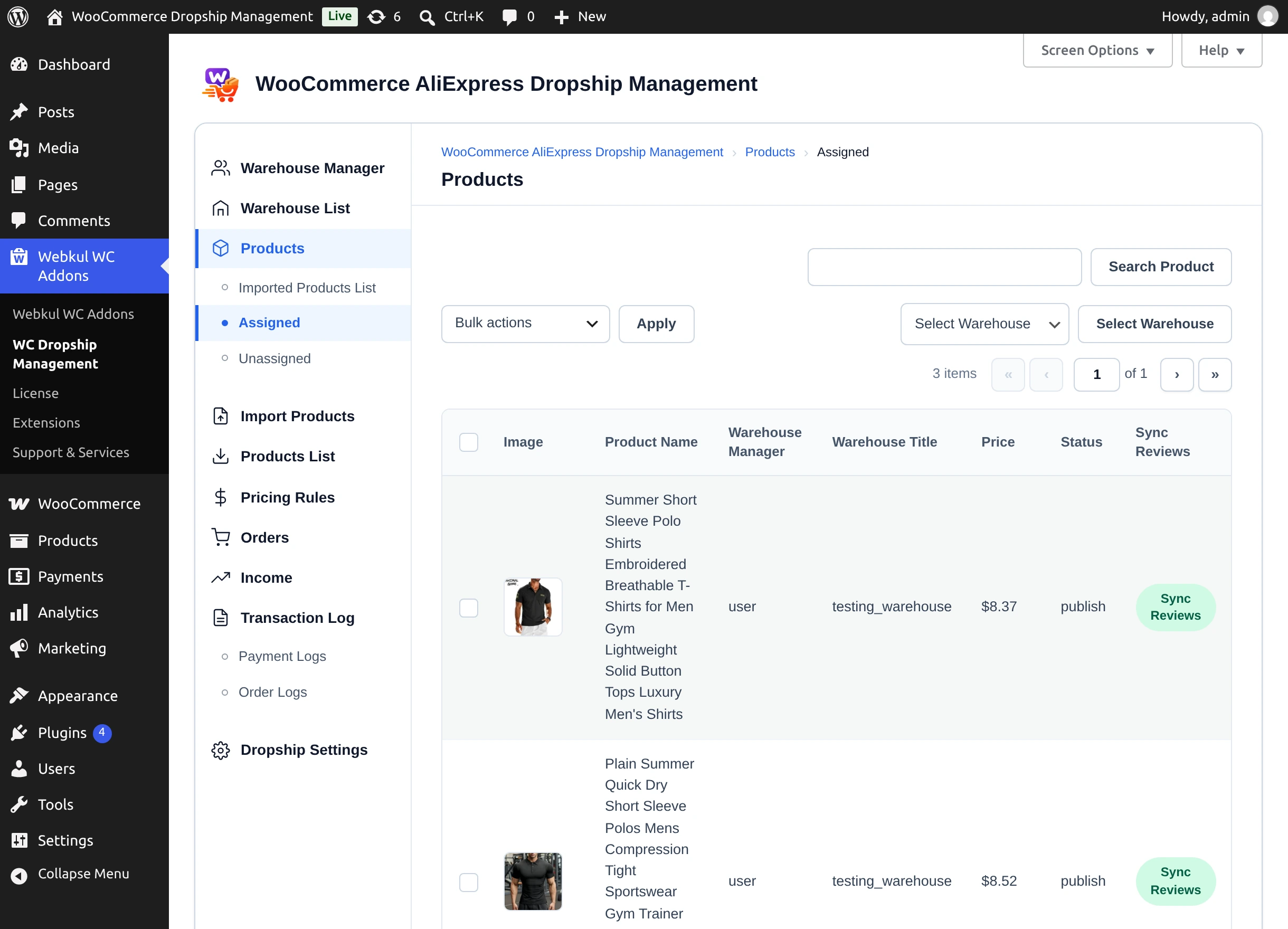The image size is (1288, 929).
Task: Click WooCommerce AliExpress Dropship Management breadcrumb
Action: (x=582, y=152)
